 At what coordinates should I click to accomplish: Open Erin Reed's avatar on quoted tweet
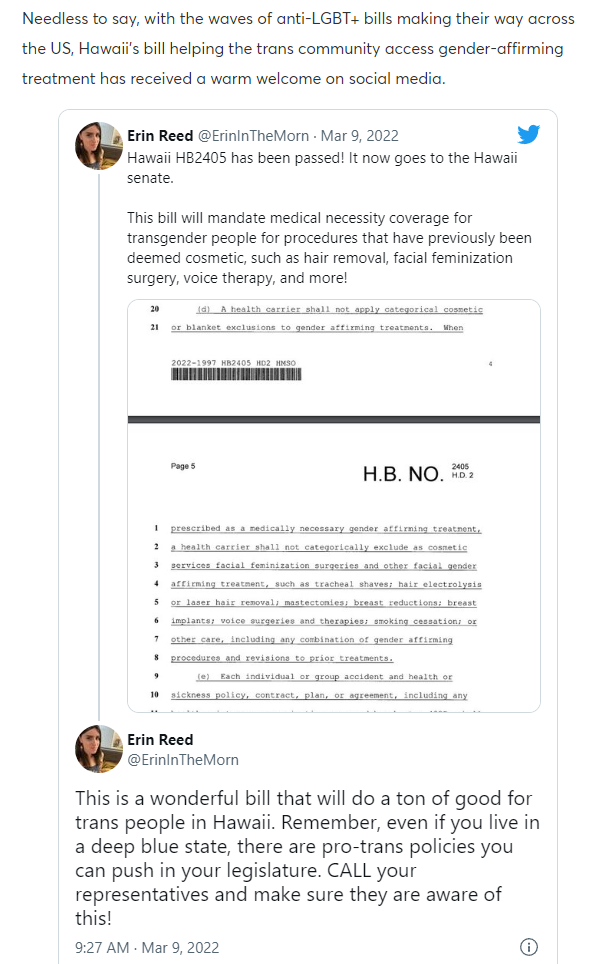[x=99, y=146]
